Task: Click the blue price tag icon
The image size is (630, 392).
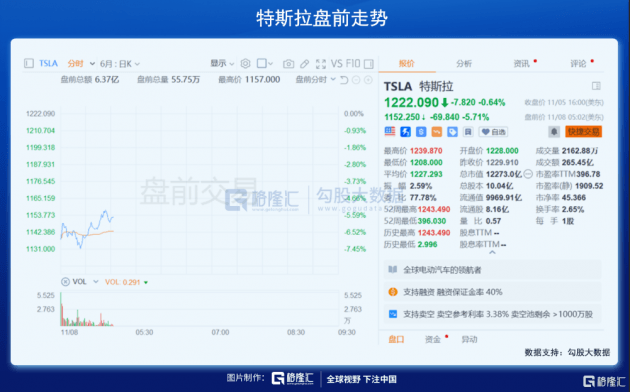Action: click(452, 131)
